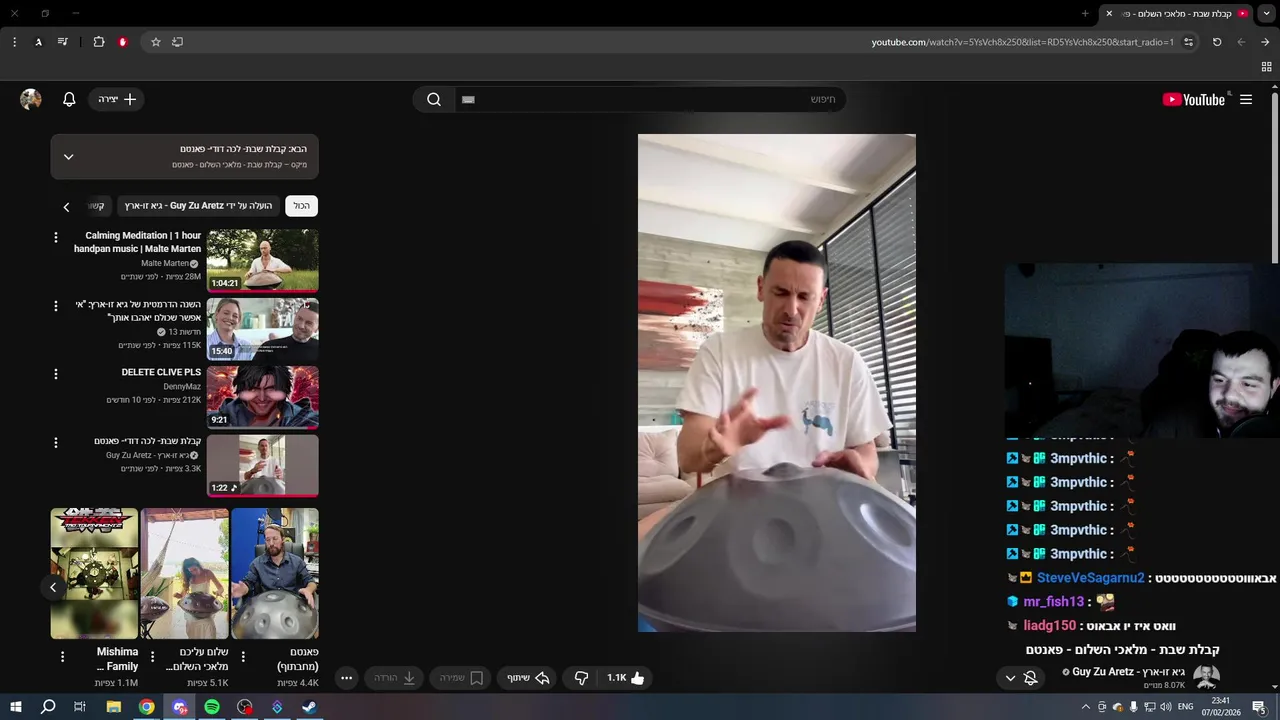The height and width of the screenshot is (720, 1280).
Task: Open Steam from the taskbar
Action: click(x=309, y=707)
